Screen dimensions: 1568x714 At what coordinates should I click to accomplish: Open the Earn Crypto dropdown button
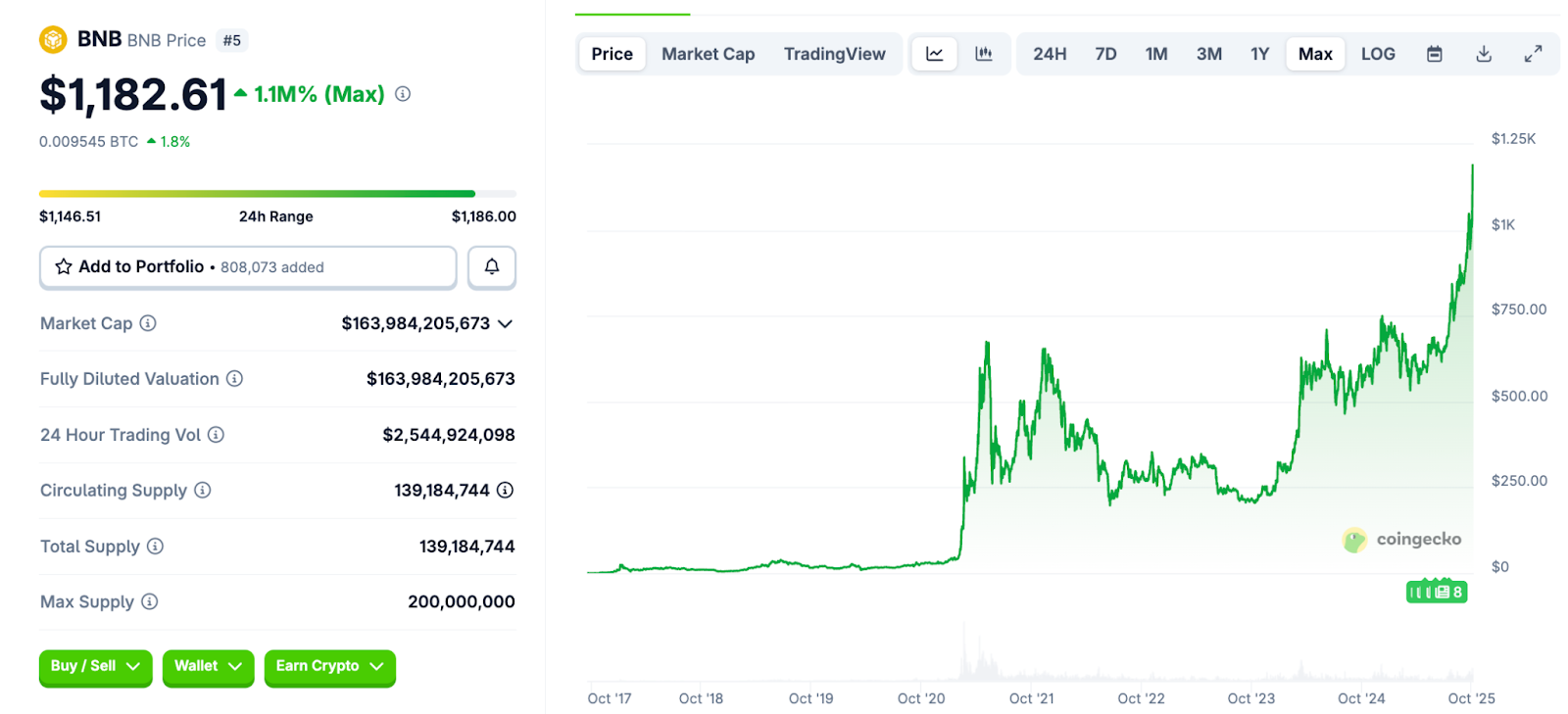coord(329,666)
